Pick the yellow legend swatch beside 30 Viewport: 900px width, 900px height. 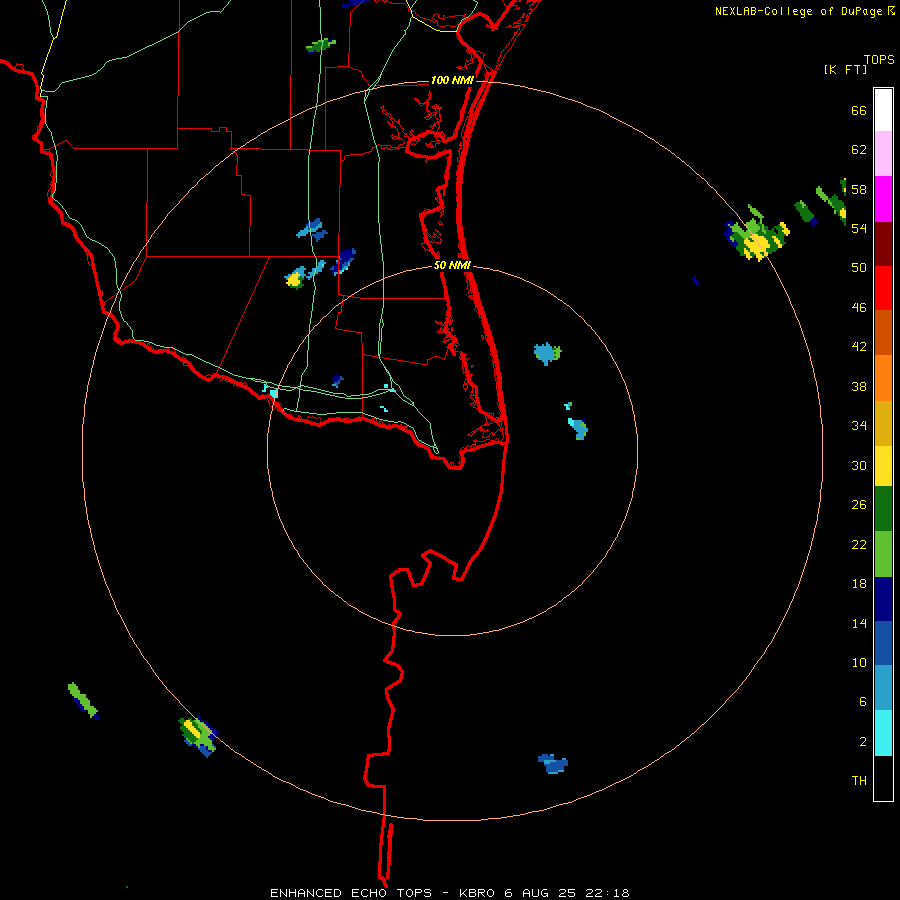pos(883,466)
